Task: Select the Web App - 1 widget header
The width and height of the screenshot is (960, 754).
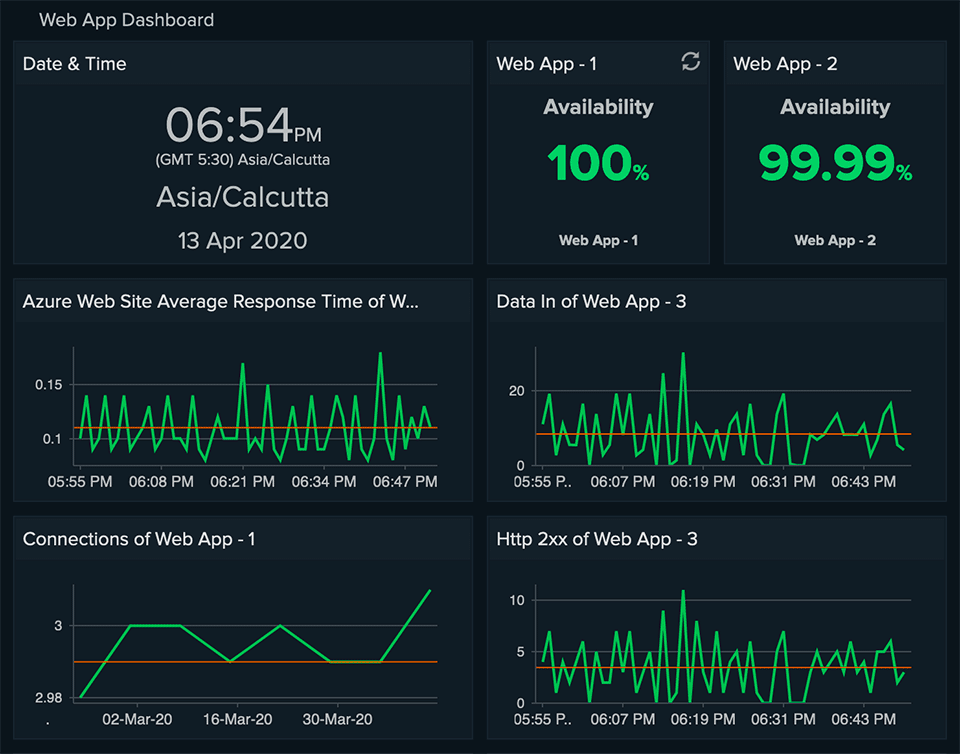Action: 546,62
